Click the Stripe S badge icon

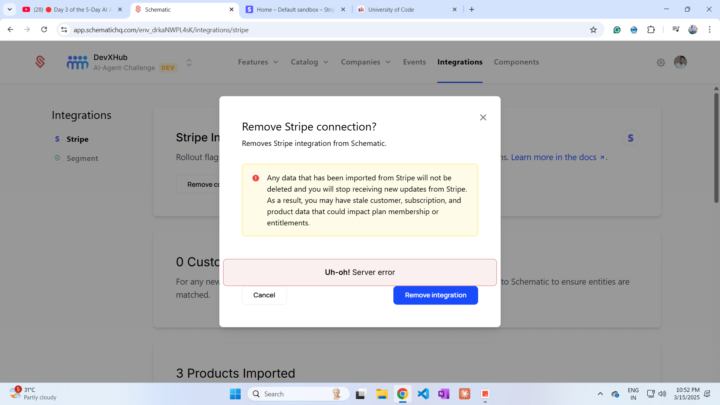(x=630, y=138)
